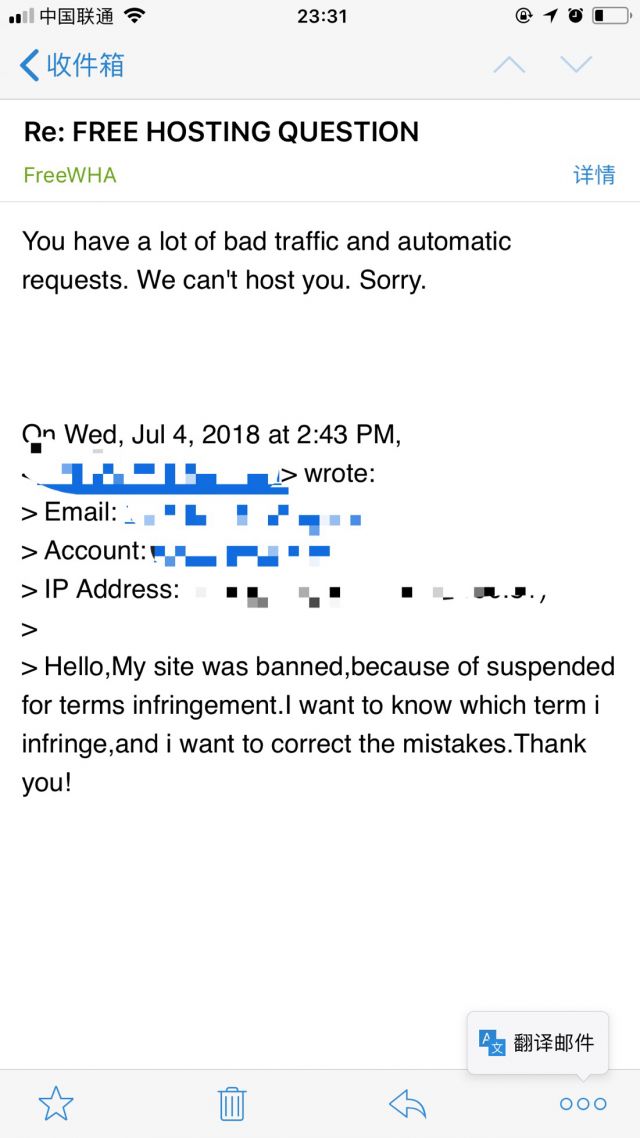The width and height of the screenshot is (640, 1138).
Task: Tap the location arrow status icon
Action: (x=551, y=15)
